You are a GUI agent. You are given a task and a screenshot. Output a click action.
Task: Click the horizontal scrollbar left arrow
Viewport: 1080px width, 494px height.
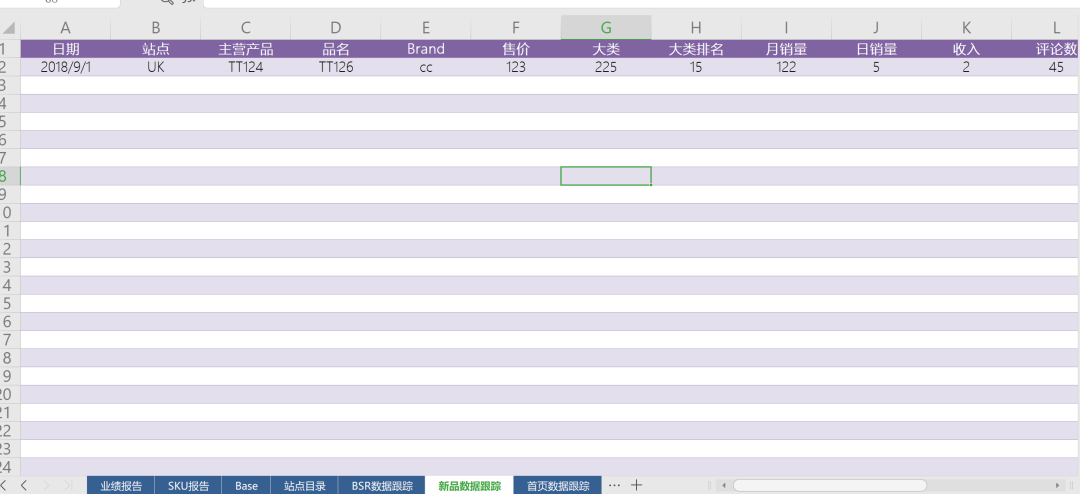(723, 486)
